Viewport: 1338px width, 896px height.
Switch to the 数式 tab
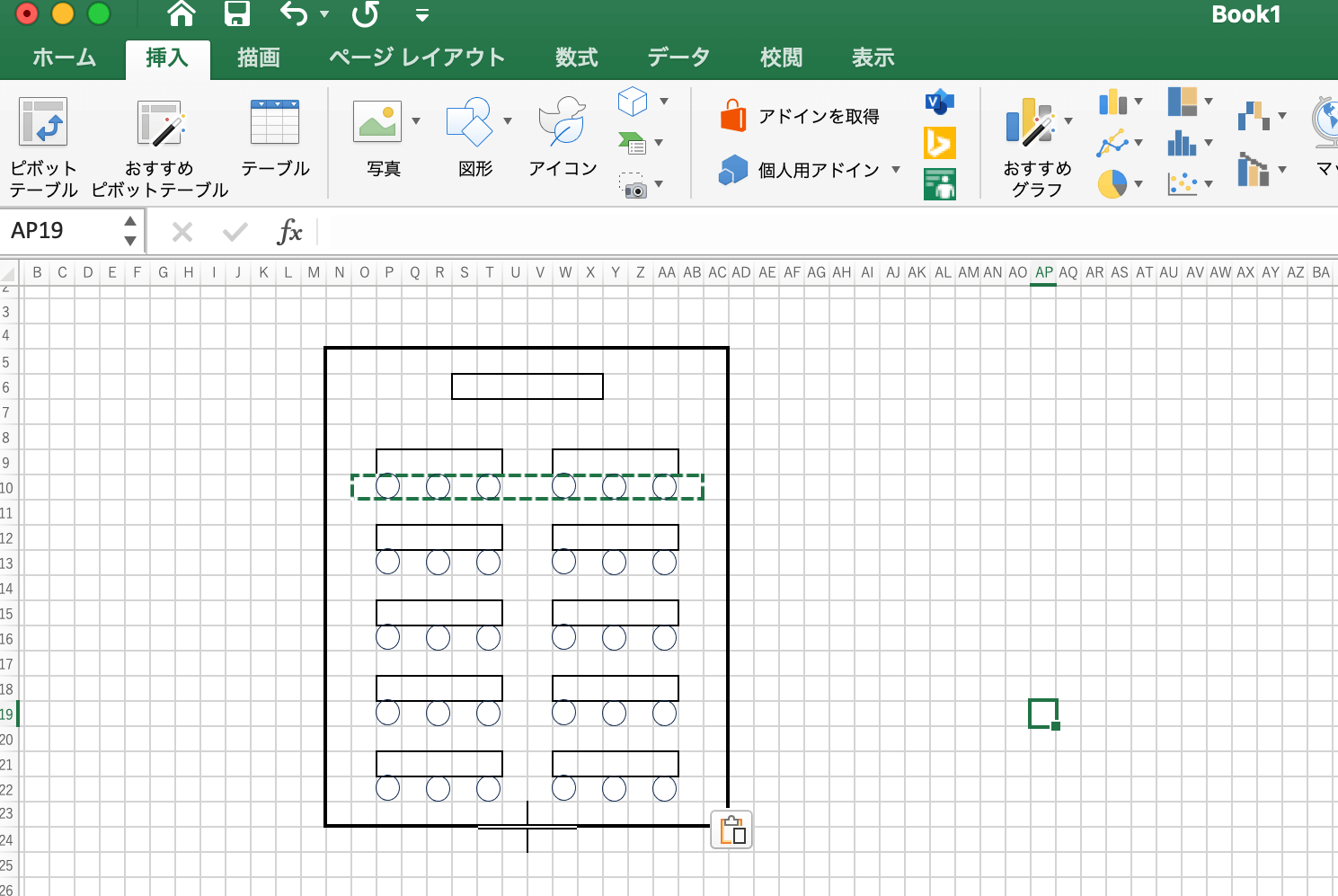click(x=576, y=58)
